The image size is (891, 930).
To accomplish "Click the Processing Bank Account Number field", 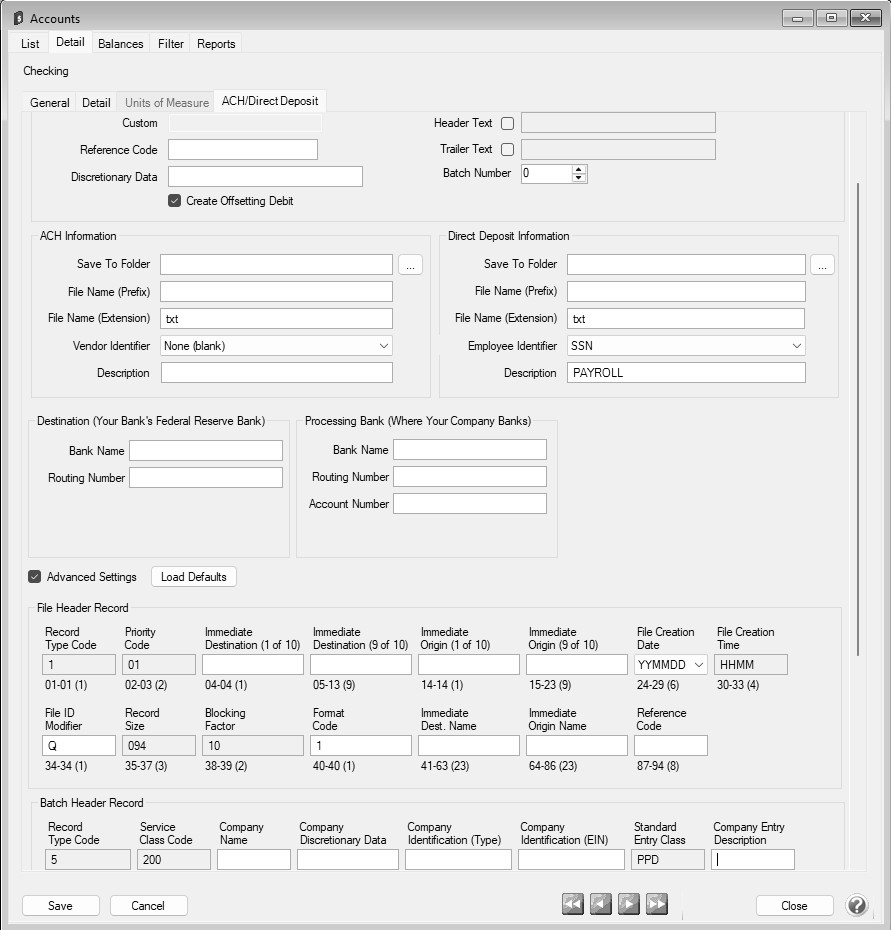I will point(470,504).
